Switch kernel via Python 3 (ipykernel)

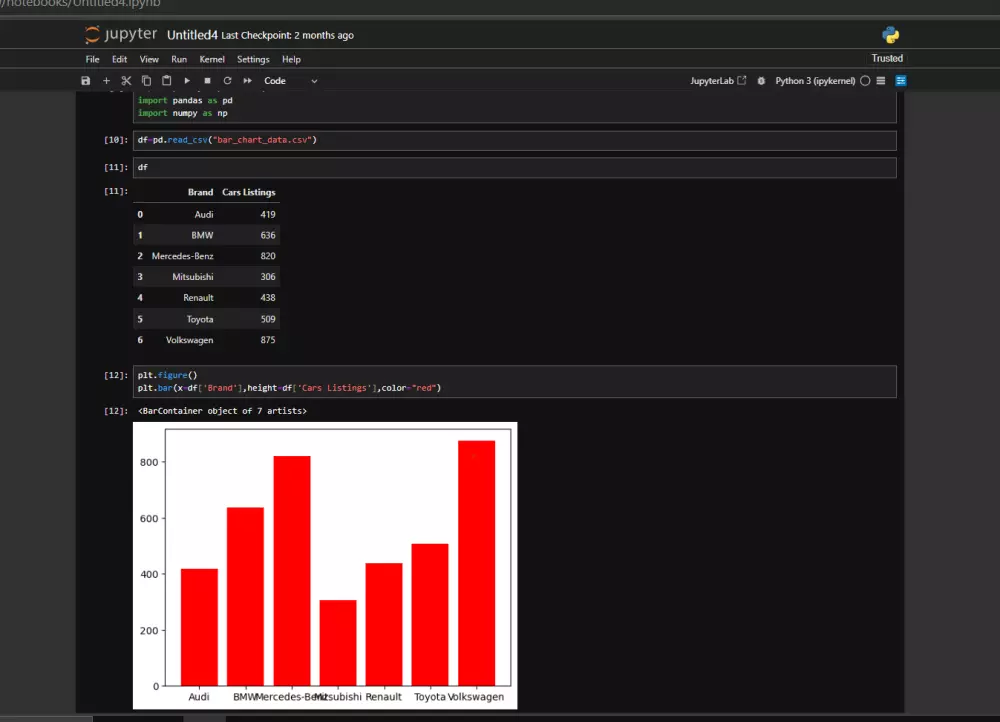815,81
